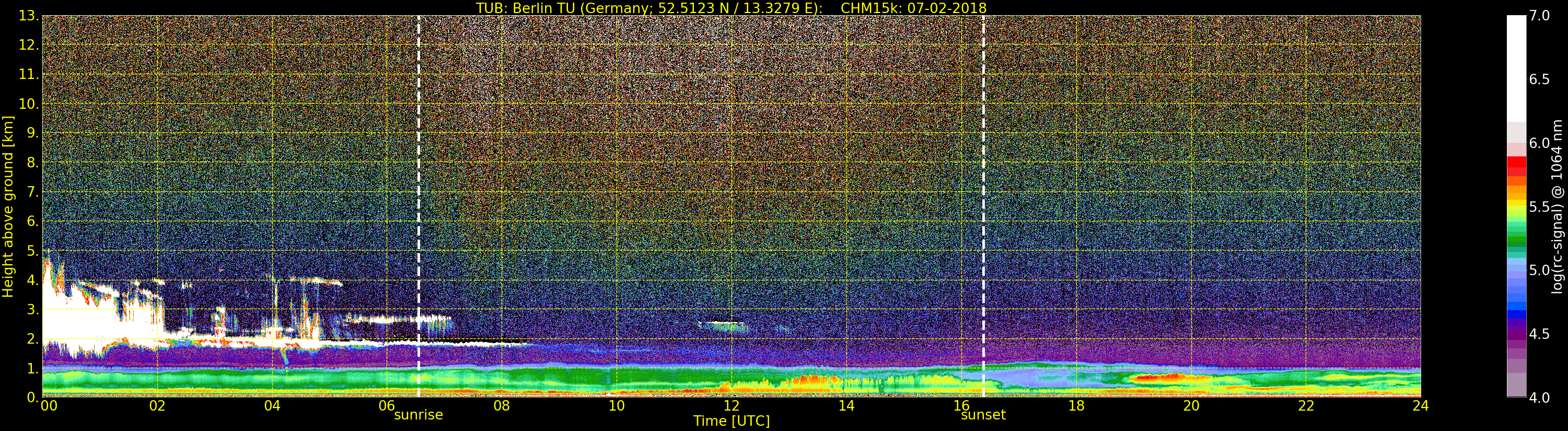
Task: Click the '4.' tick on the height axis
Action: (33, 280)
